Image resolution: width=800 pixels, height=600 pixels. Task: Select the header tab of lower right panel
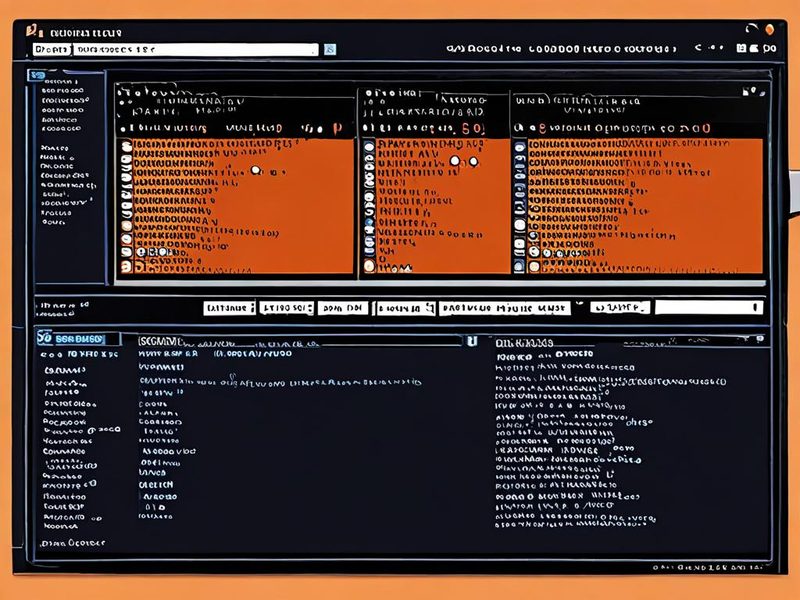524,343
